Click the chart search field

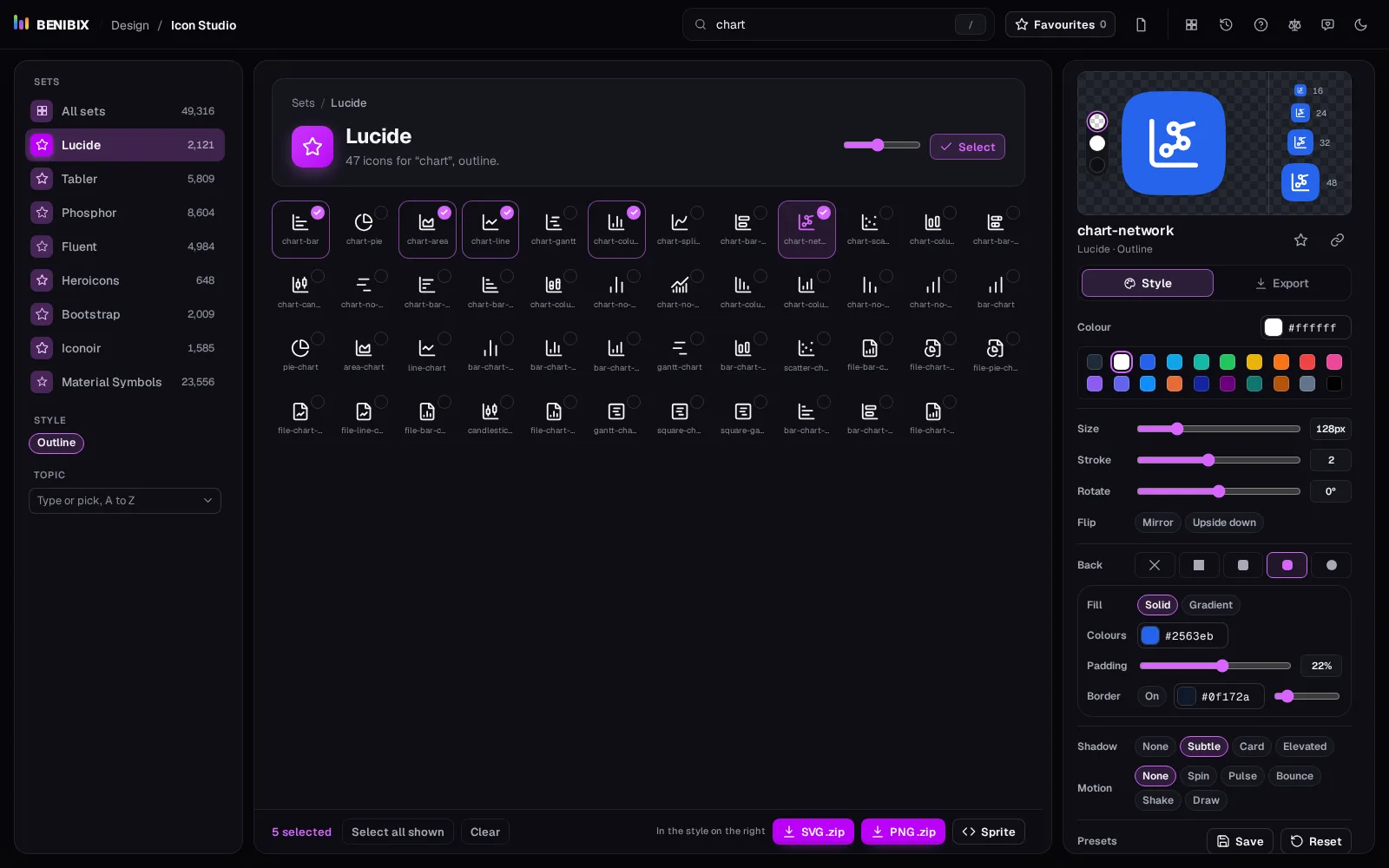[839, 24]
